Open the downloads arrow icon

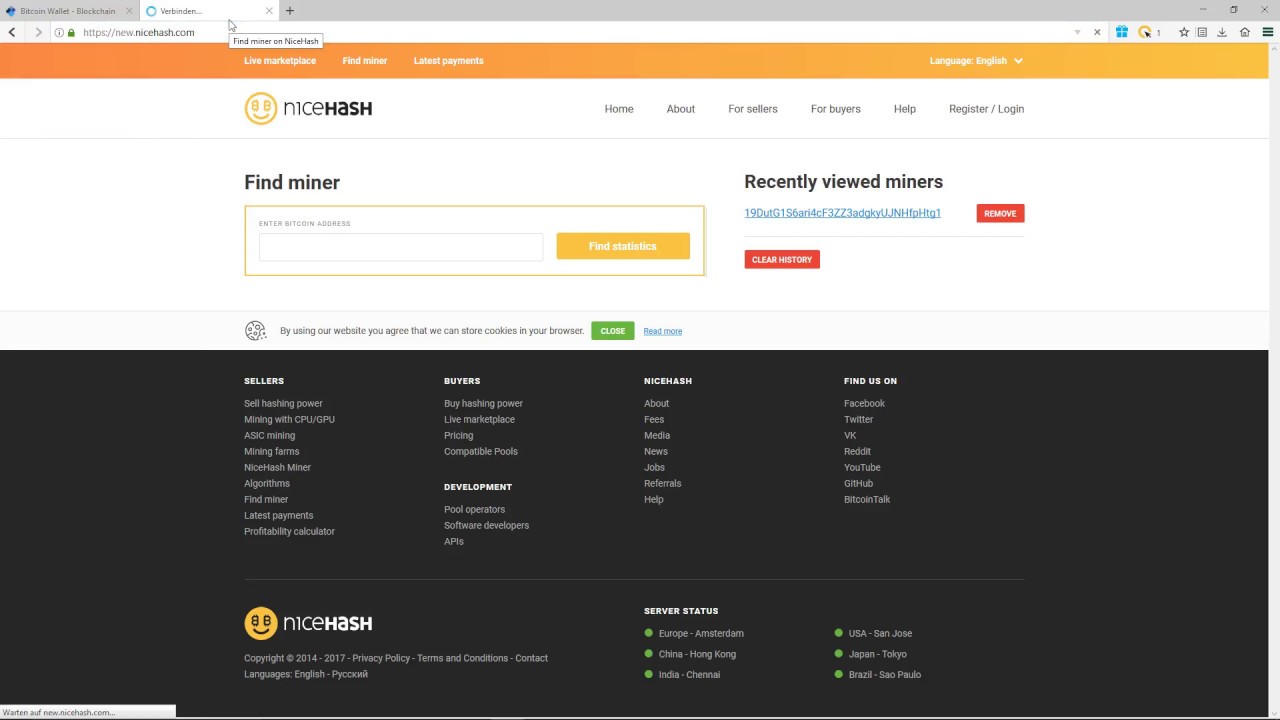[1222, 32]
